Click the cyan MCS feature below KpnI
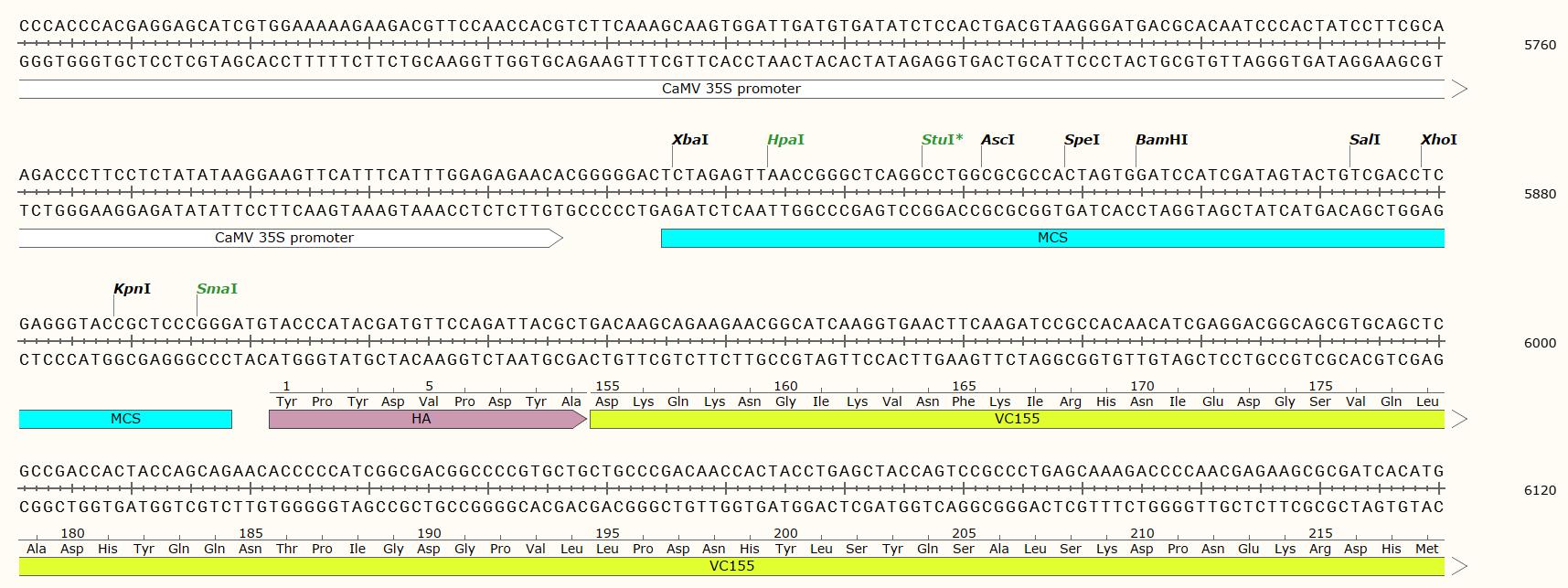Viewport: 1568px width, 588px height. (x=125, y=419)
